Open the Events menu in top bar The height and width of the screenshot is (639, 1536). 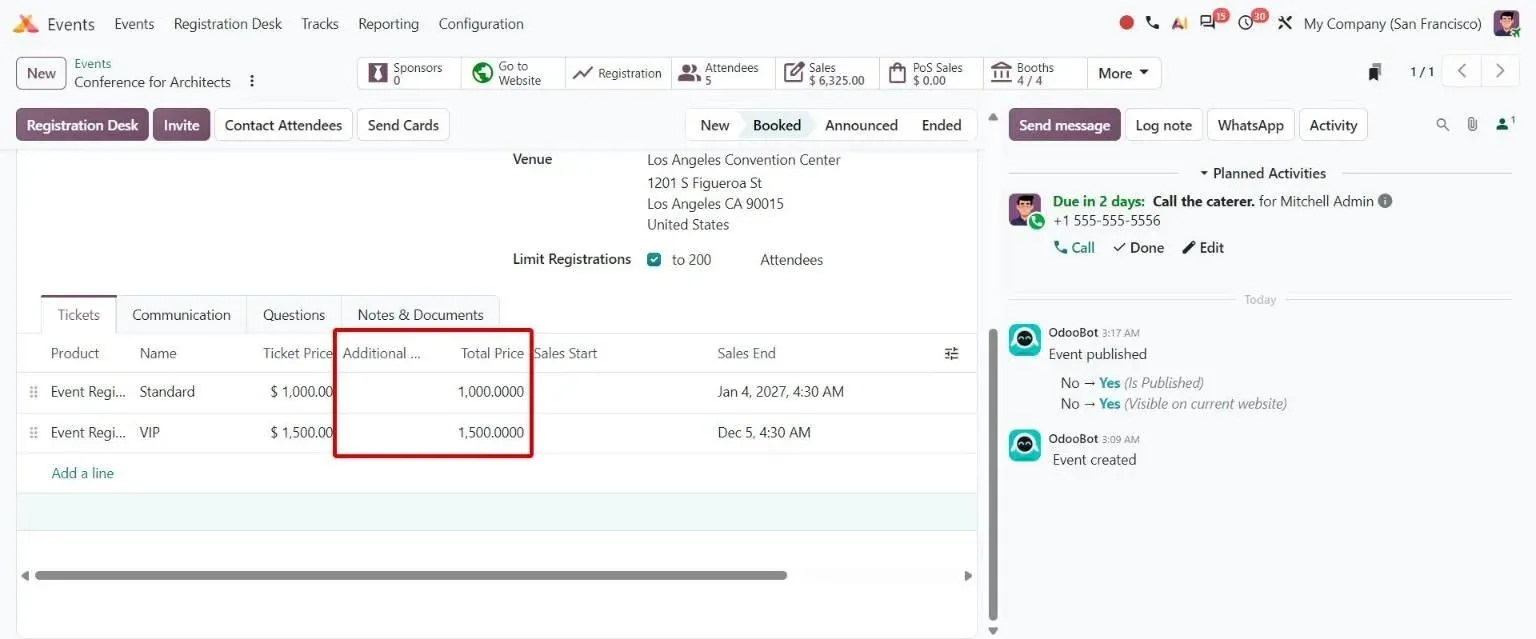click(x=134, y=23)
